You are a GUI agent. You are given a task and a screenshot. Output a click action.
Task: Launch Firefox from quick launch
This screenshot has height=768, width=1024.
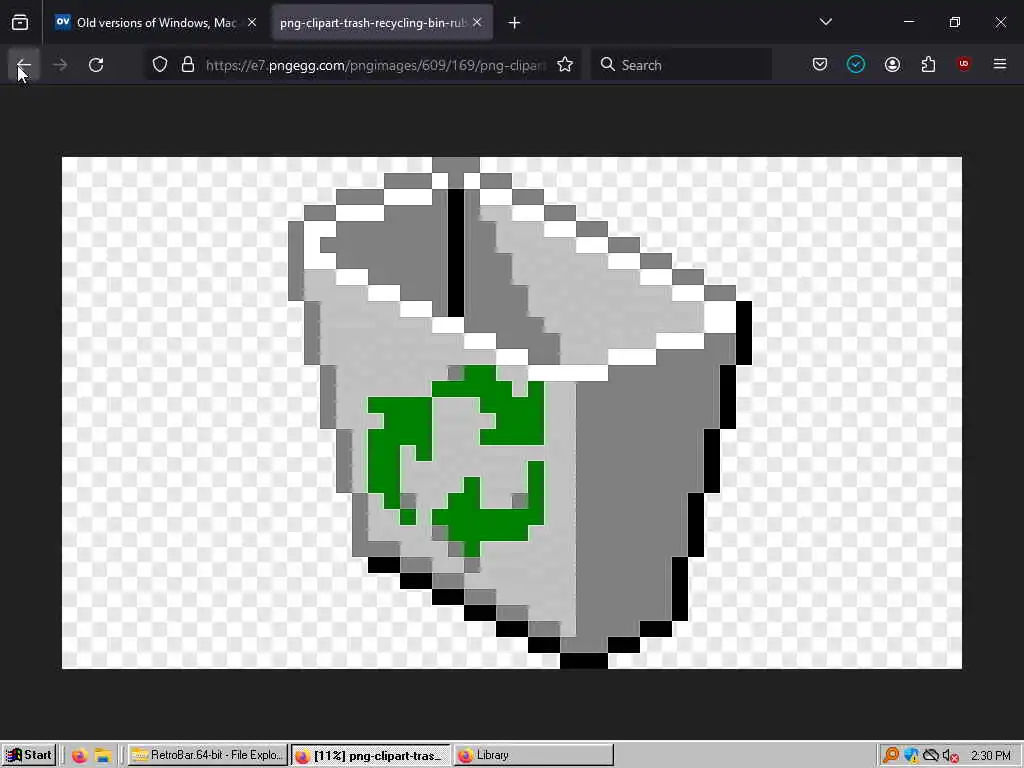80,756
